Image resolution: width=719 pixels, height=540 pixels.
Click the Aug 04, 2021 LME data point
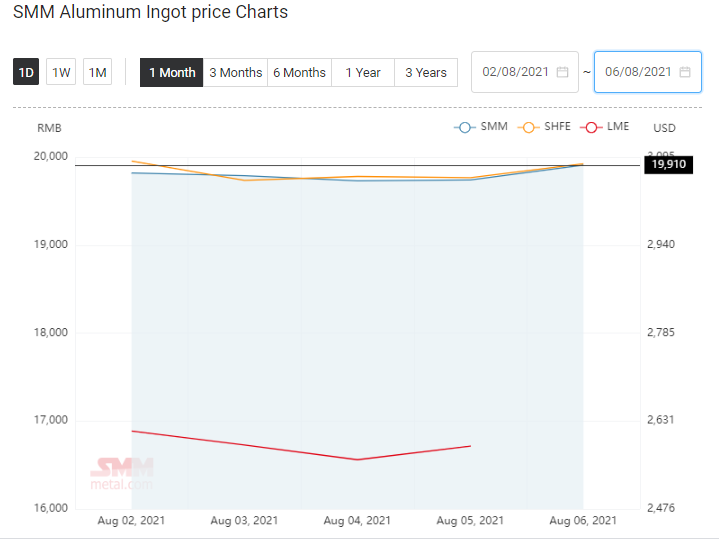click(357, 459)
